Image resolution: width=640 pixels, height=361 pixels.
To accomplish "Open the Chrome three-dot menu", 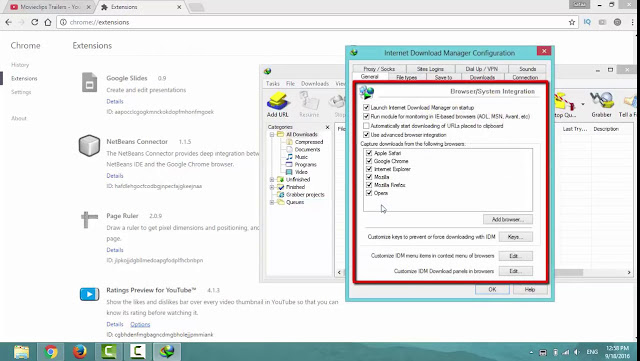I will (633, 22).
